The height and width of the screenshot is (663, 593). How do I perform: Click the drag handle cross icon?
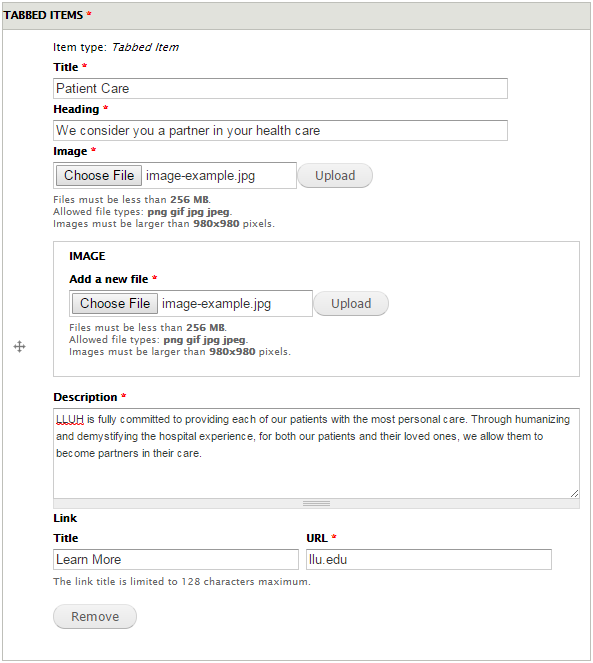[x=19, y=347]
